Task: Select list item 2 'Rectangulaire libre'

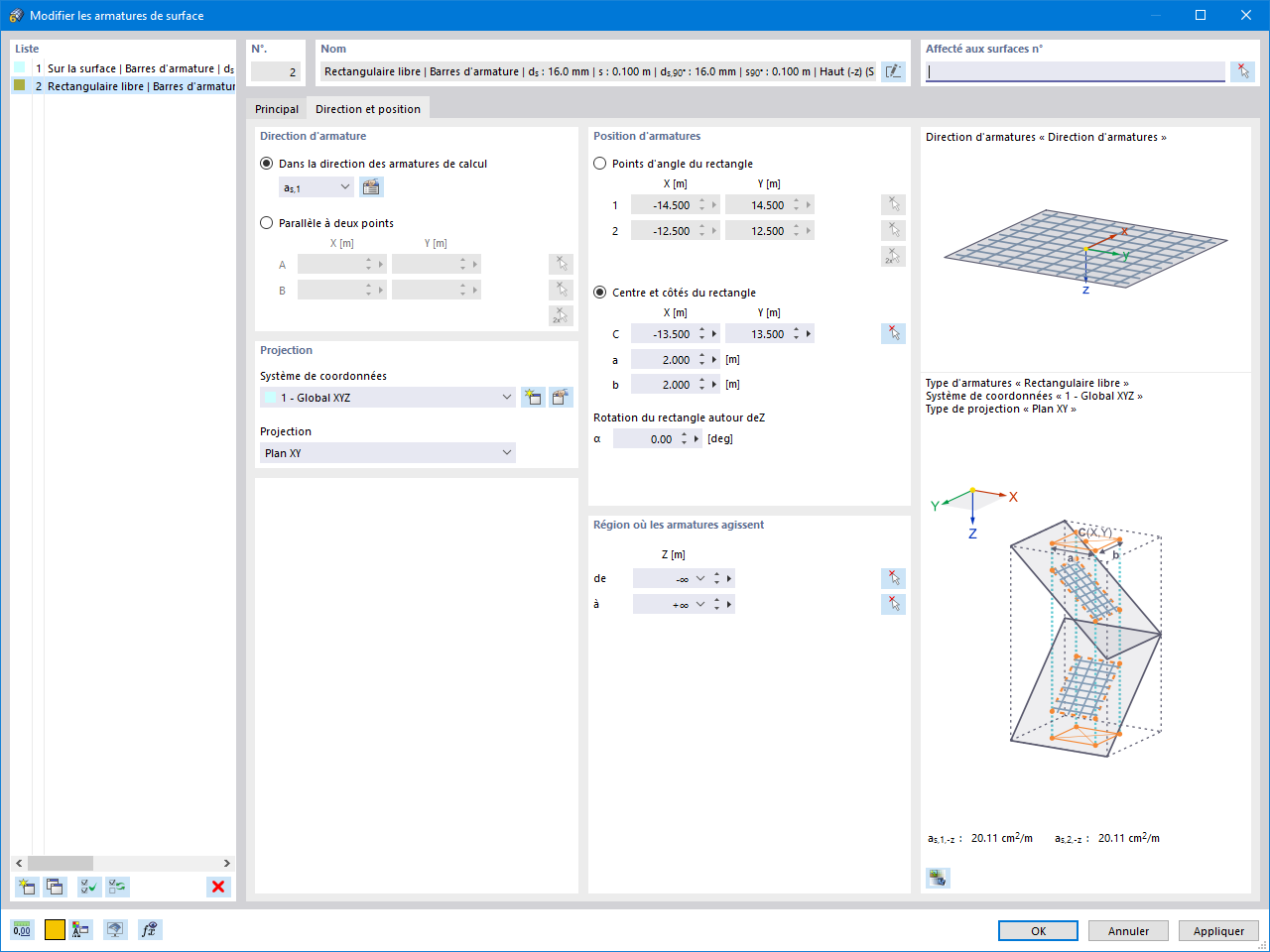Action: coord(124,86)
